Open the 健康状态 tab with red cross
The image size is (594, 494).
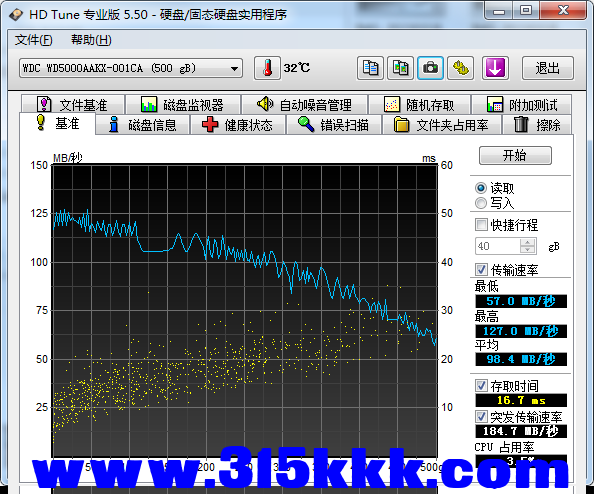click(x=238, y=125)
